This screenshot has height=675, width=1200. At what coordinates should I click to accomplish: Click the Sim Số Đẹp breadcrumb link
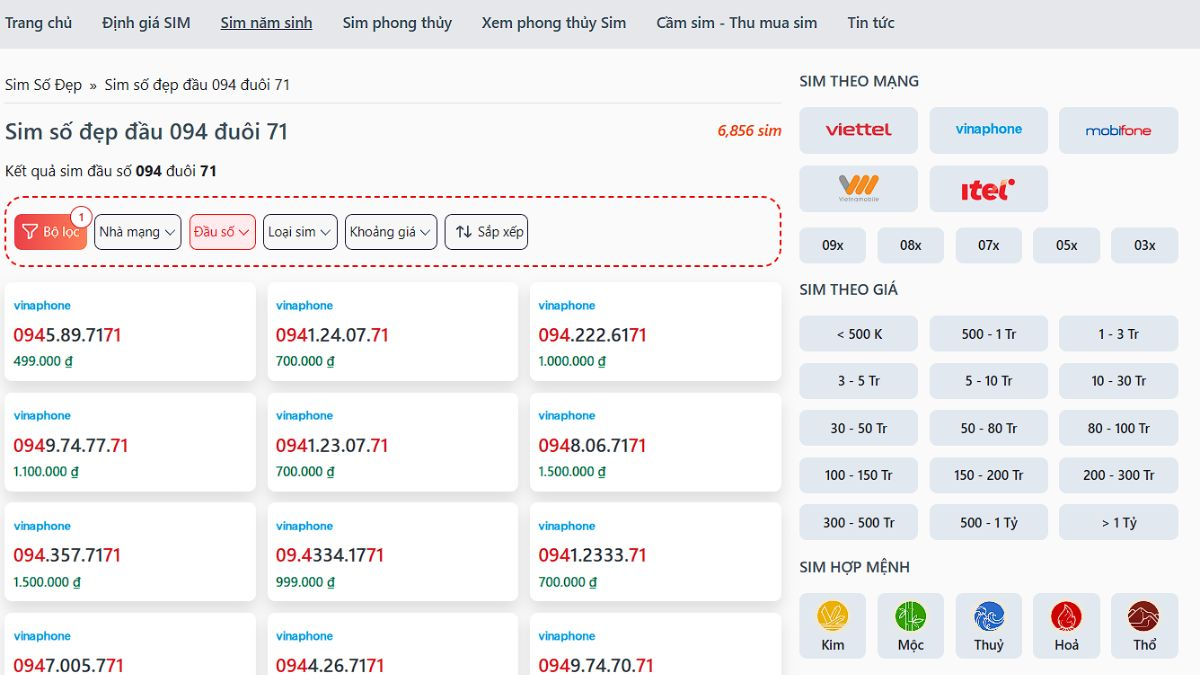(43, 85)
